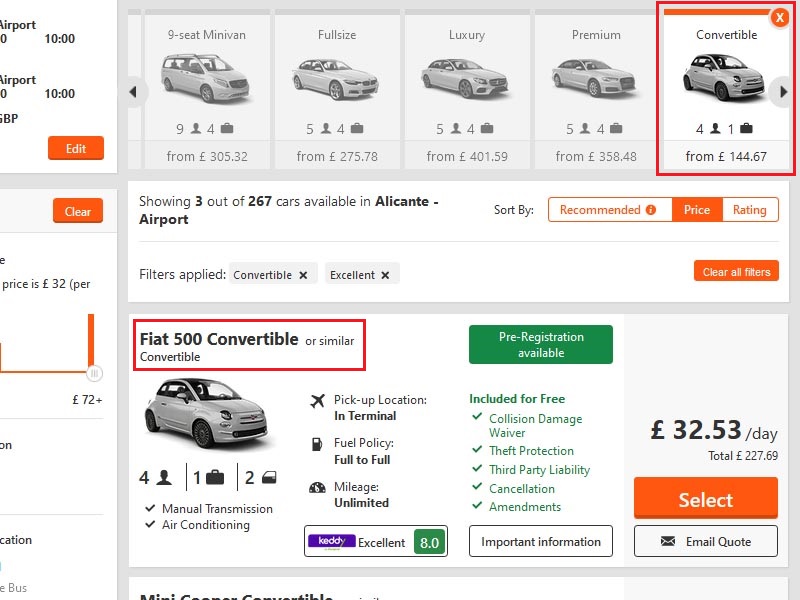Sort results by Recommended
The height and width of the screenshot is (600, 800).
610,210
